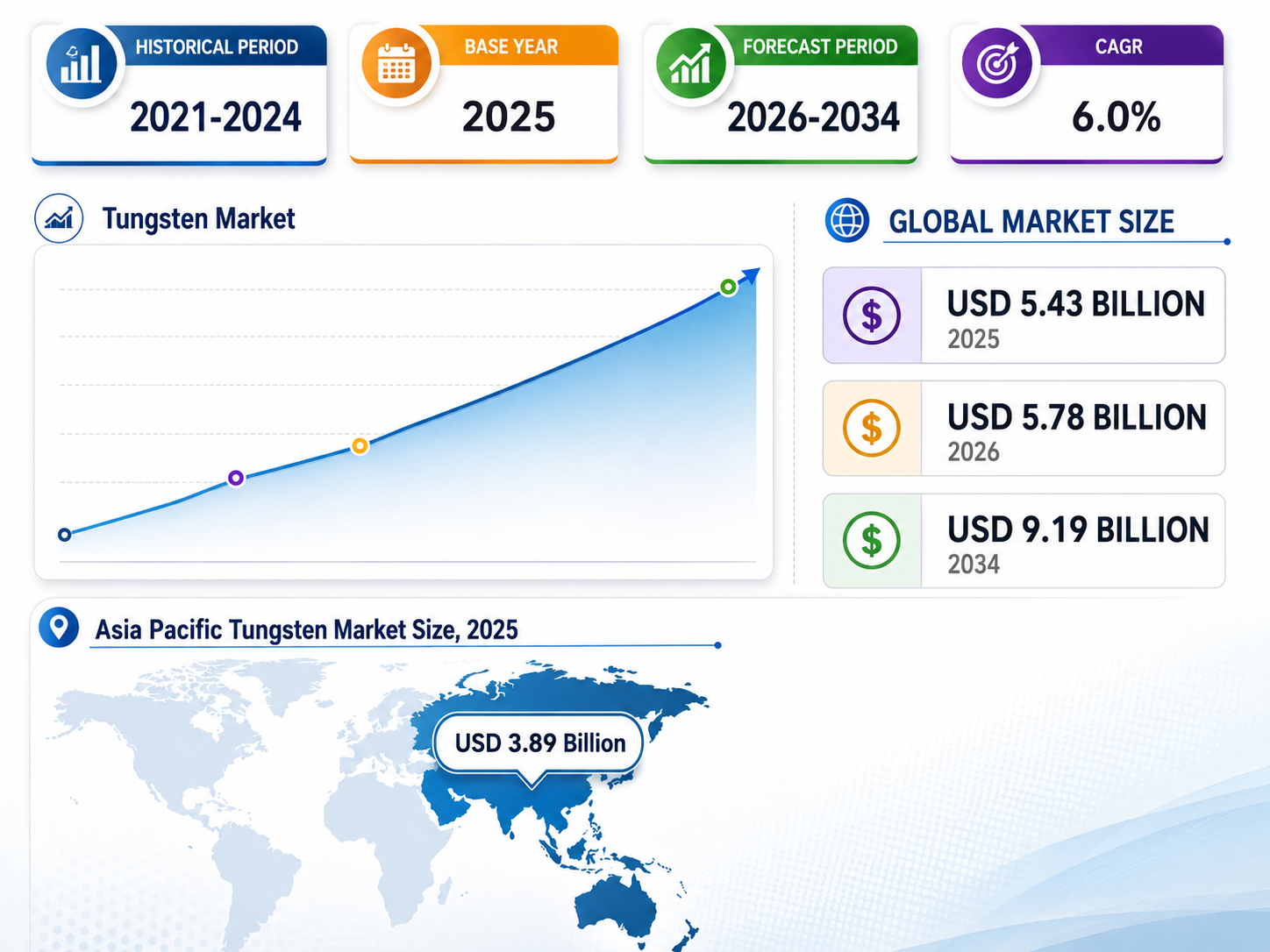Click the GLOBAL MARKET SIZE heading
This screenshot has height=952, width=1270.
coord(1031,222)
